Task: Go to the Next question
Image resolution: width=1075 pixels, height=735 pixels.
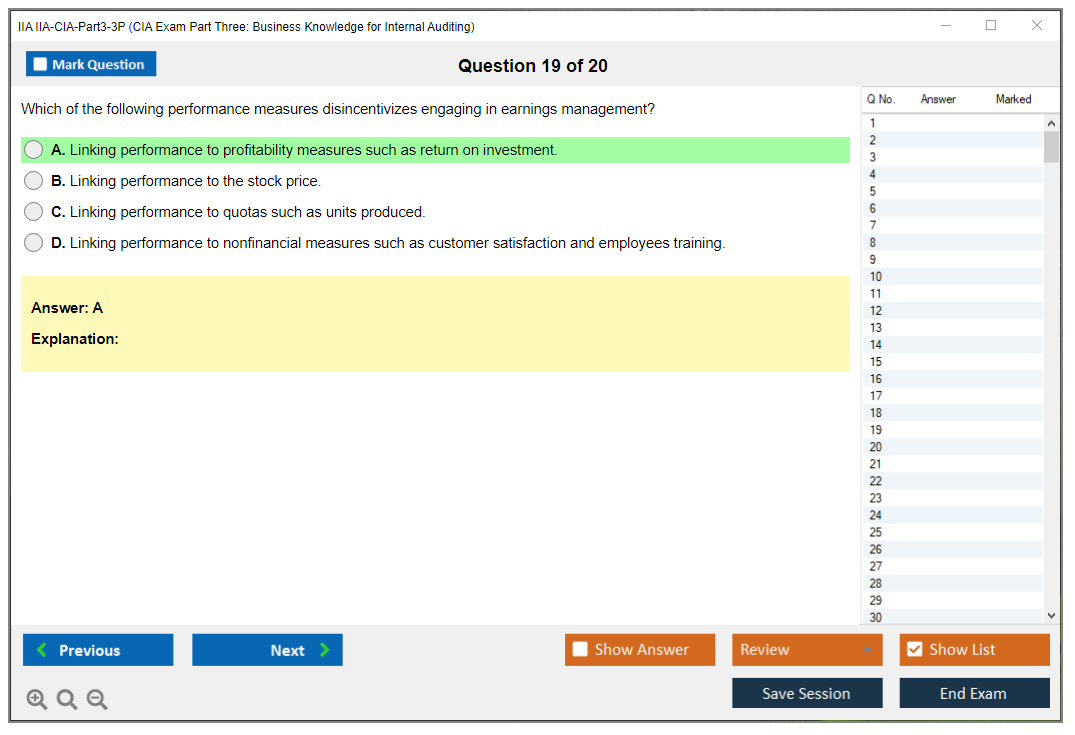Action: (x=267, y=650)
